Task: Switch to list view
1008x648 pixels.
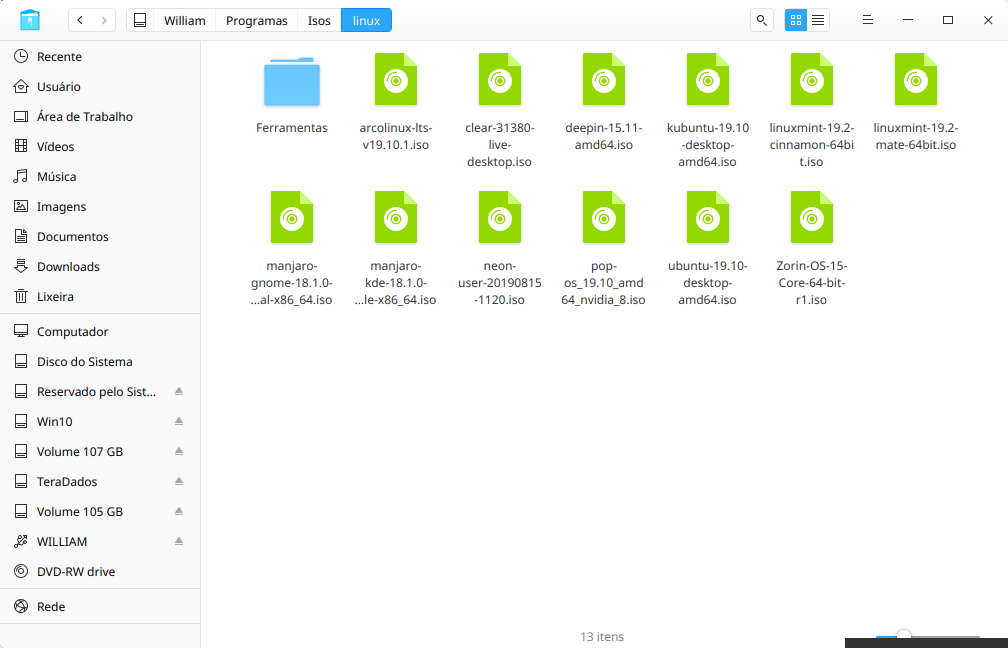Action: pos(818,21)
